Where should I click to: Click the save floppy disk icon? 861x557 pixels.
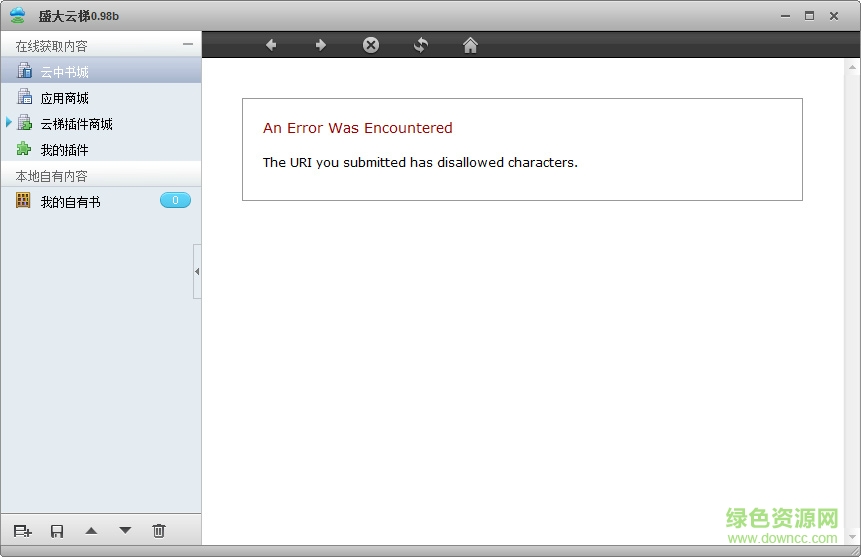pos(57,531)
